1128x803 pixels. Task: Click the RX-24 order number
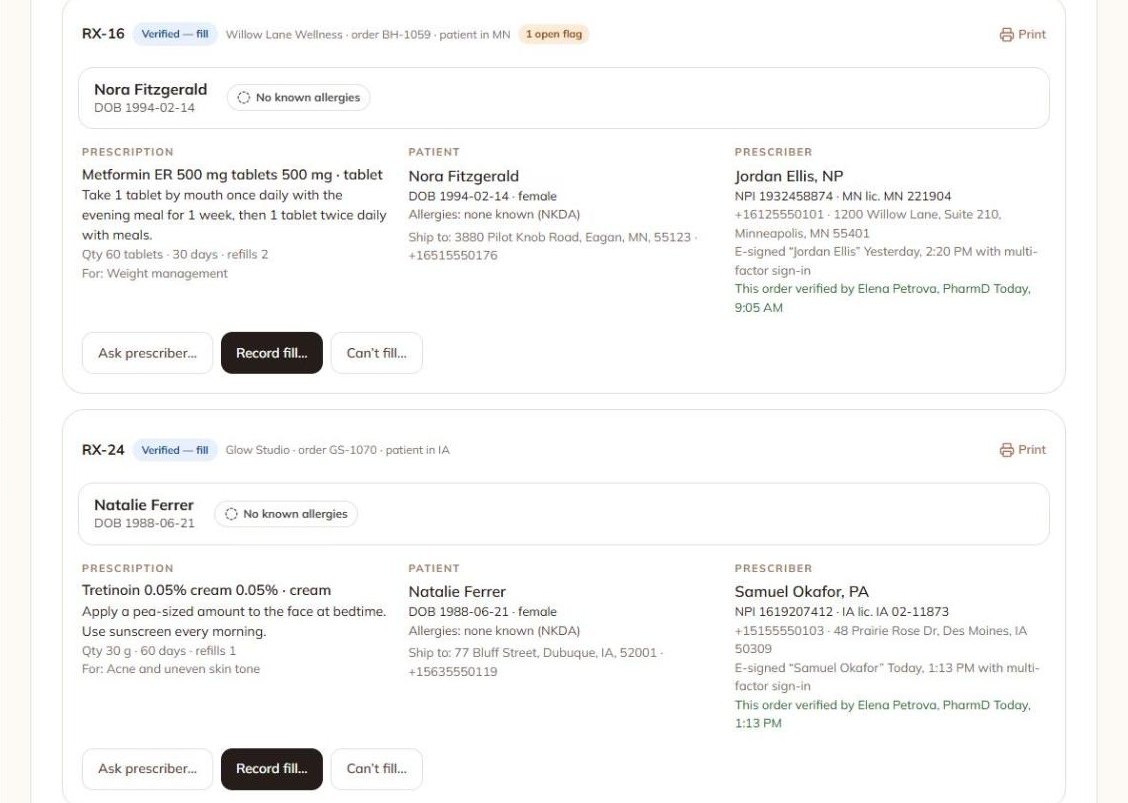coord(103,450)
